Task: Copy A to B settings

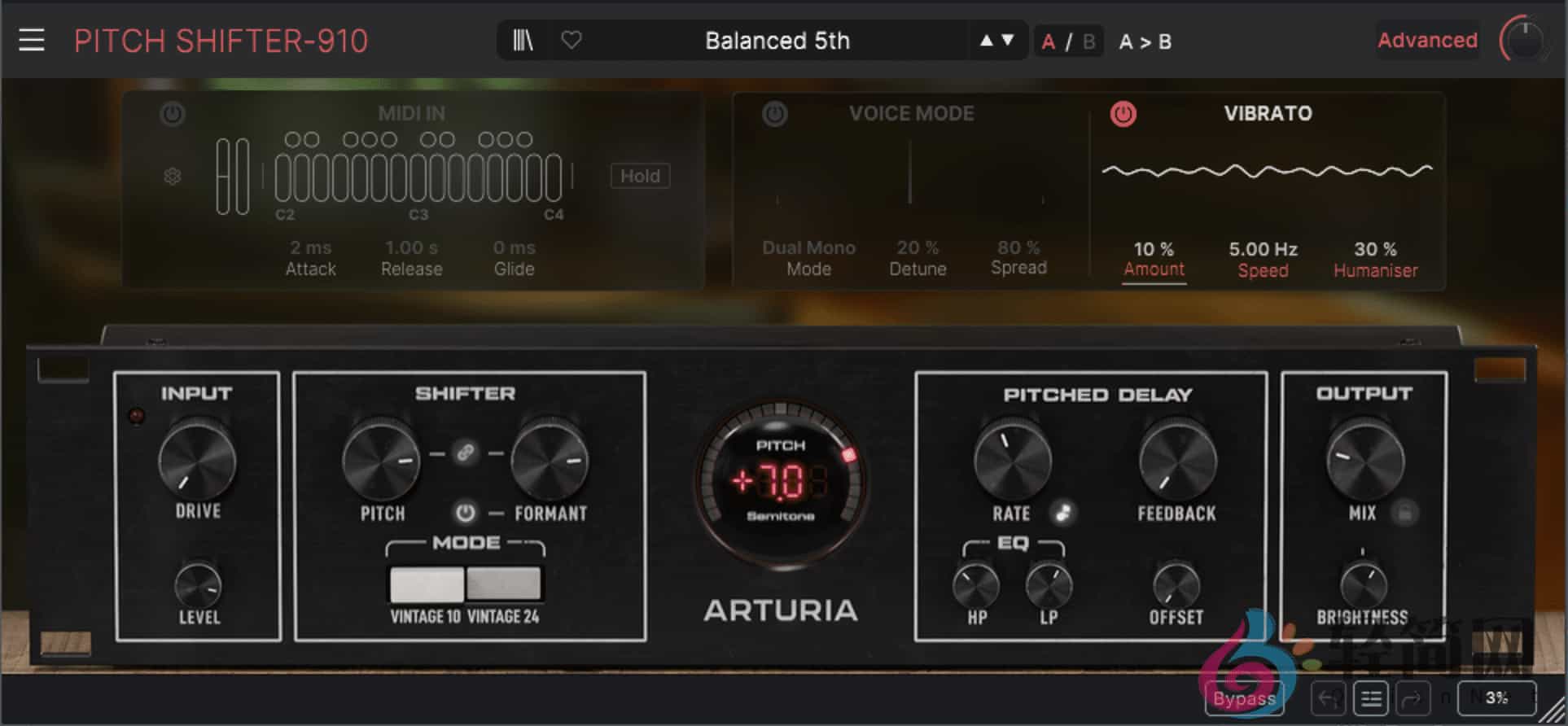Action: [x=1145, y=42]
